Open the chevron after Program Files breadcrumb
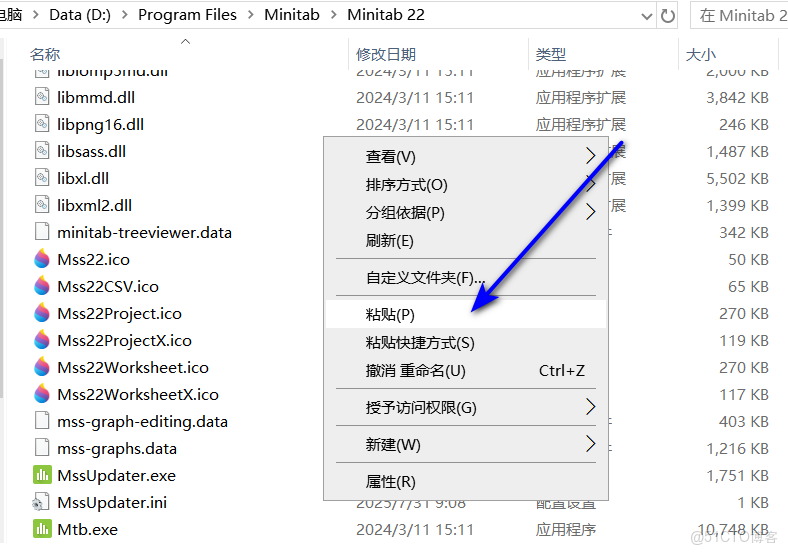Viewport: 788px width, 554px height. (x=250, y=15)
